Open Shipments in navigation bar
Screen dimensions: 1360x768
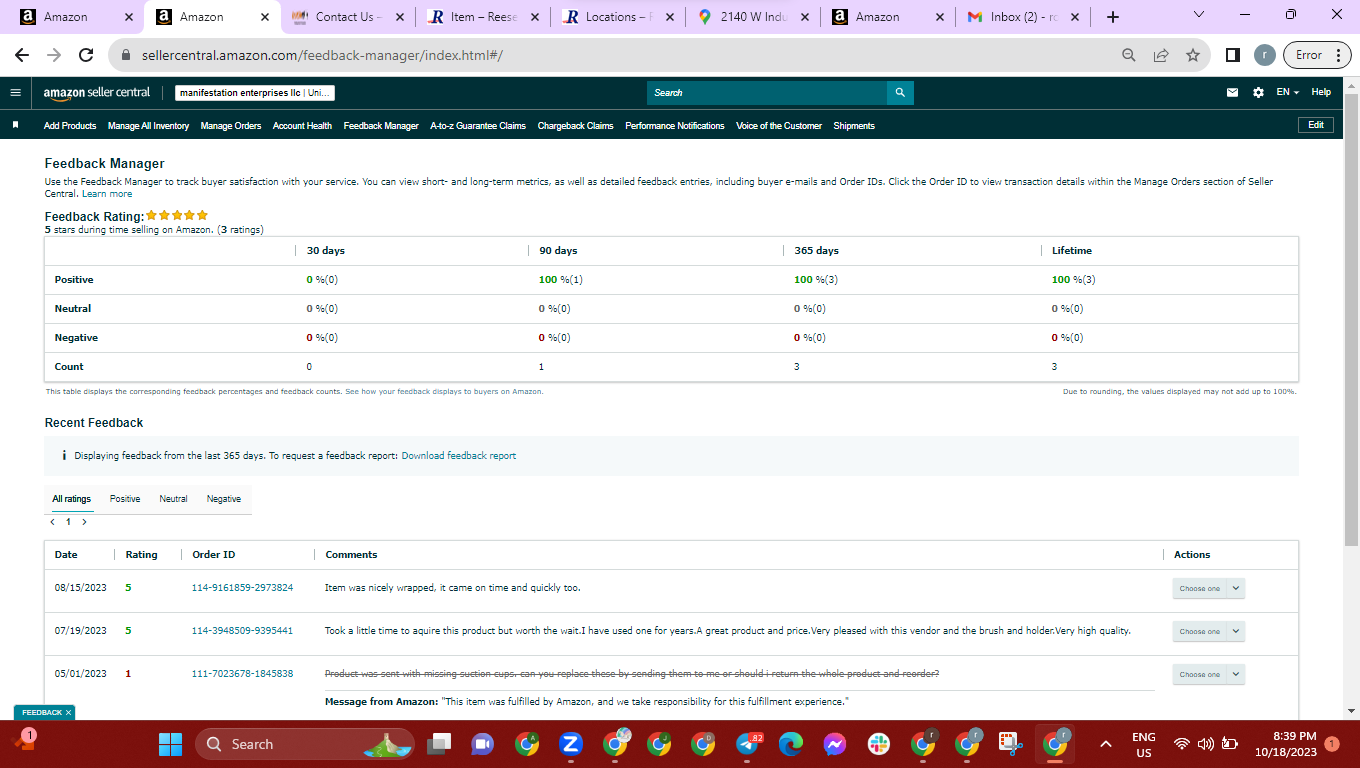(854, 126)
